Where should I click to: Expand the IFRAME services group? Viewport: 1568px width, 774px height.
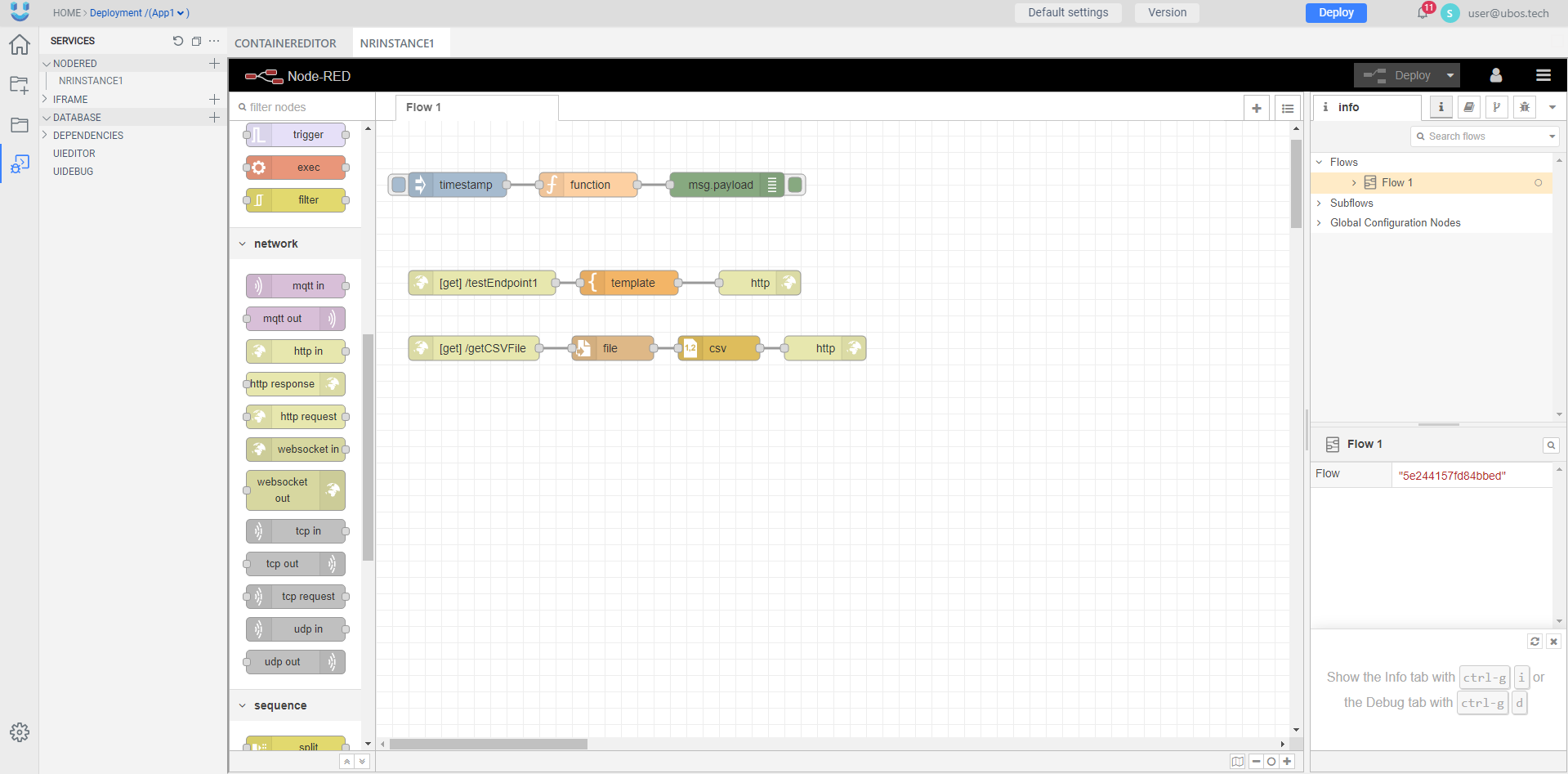pos(46,99)
